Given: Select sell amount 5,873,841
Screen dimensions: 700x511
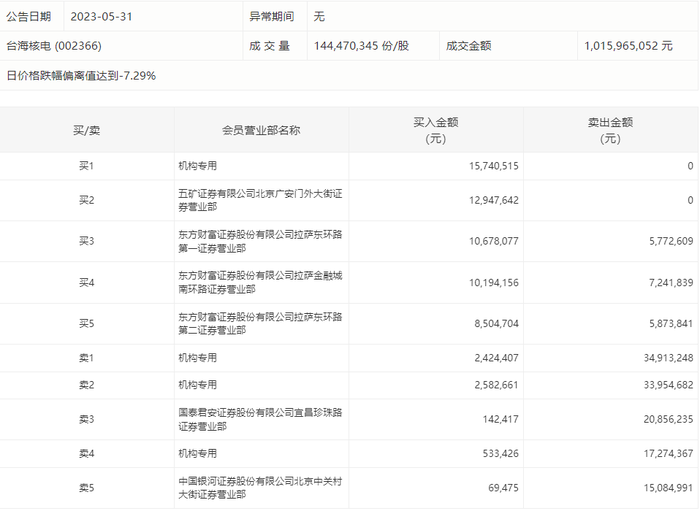Looking at the screenshot, I should click(x=671, y=324).
